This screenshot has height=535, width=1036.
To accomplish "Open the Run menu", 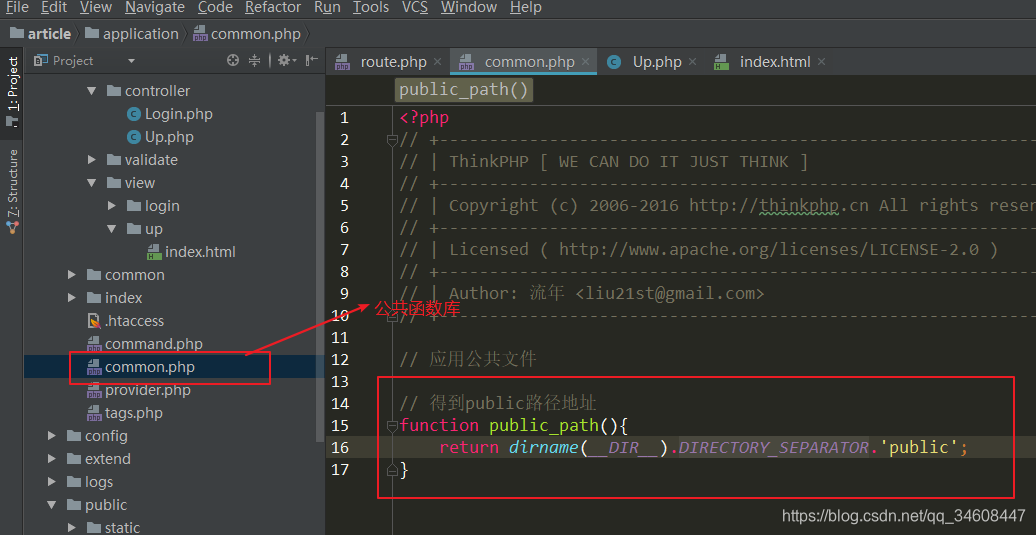I will [327, 8].
